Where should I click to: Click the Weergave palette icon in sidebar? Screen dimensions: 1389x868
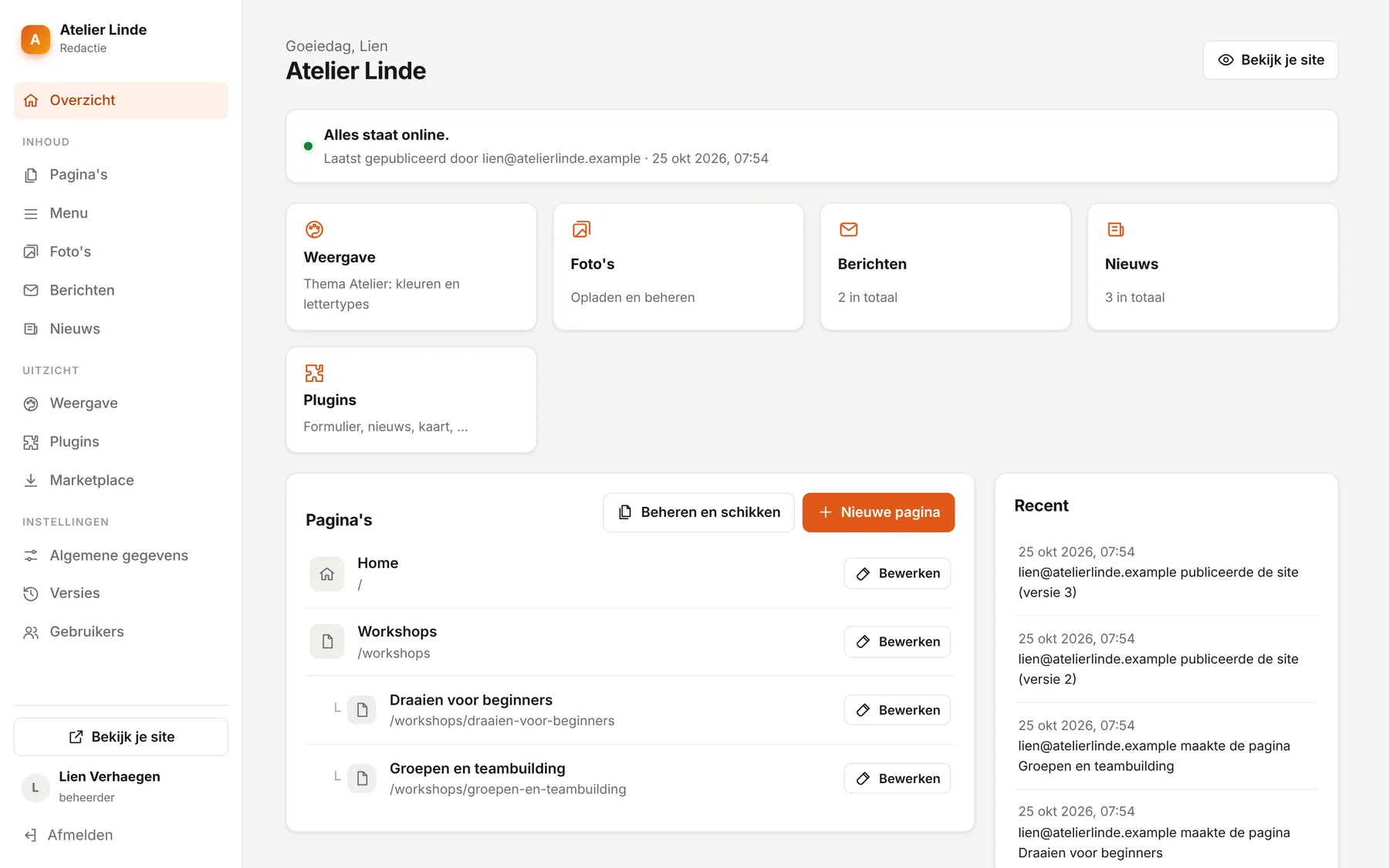(31, 404)
